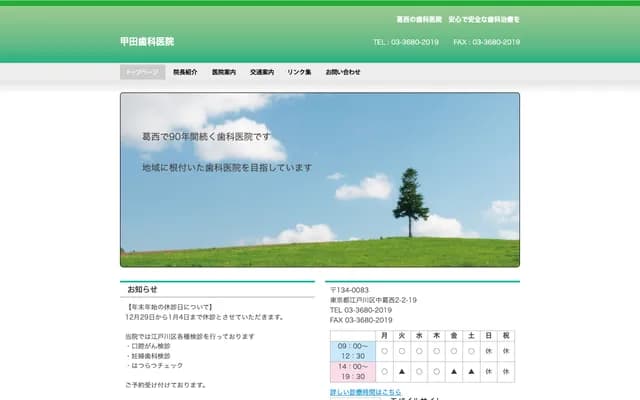Viewport: 640px width, 400px height.
Task: Select 交通案内 in the navigation bar
Action: 262,72
